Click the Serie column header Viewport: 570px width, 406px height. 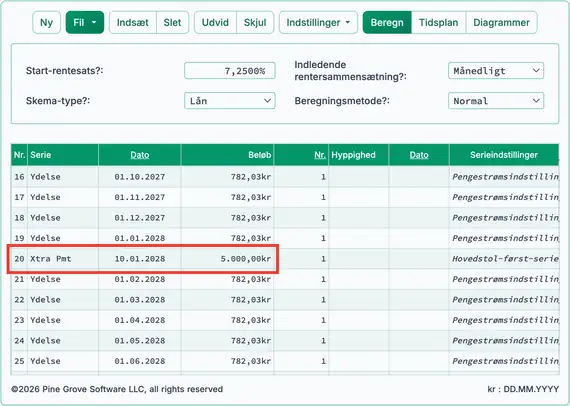click(63, 155)
